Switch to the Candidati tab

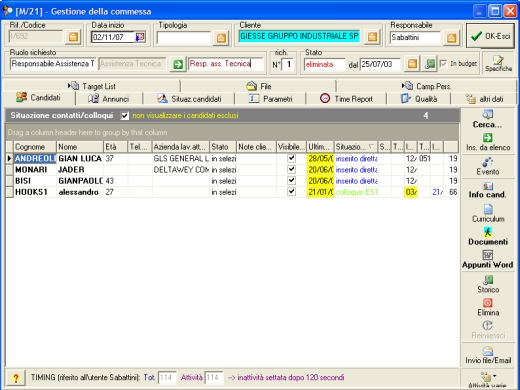(39, 98)
